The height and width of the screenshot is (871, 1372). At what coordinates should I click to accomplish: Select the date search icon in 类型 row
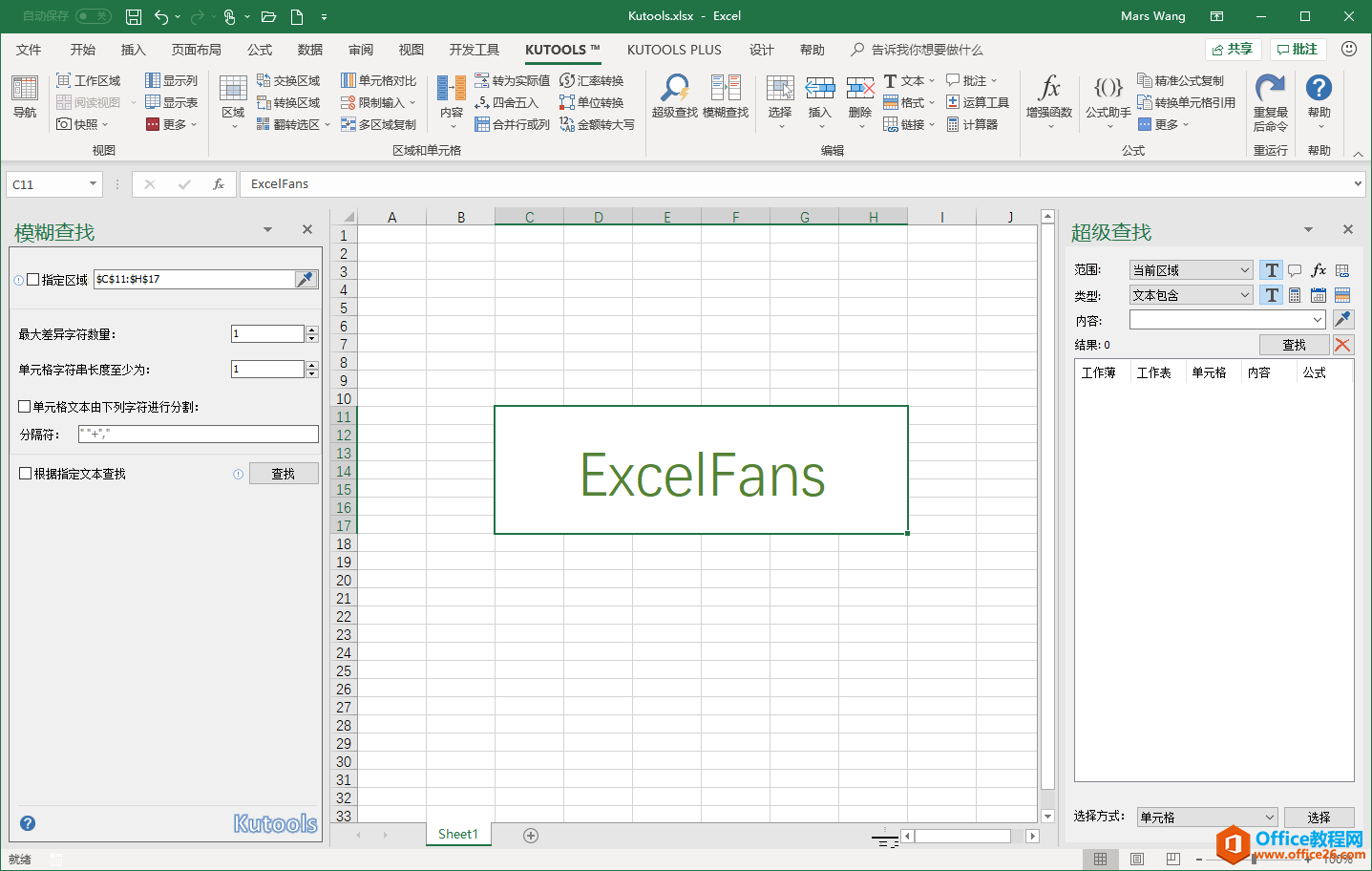tap(1319, 295)
